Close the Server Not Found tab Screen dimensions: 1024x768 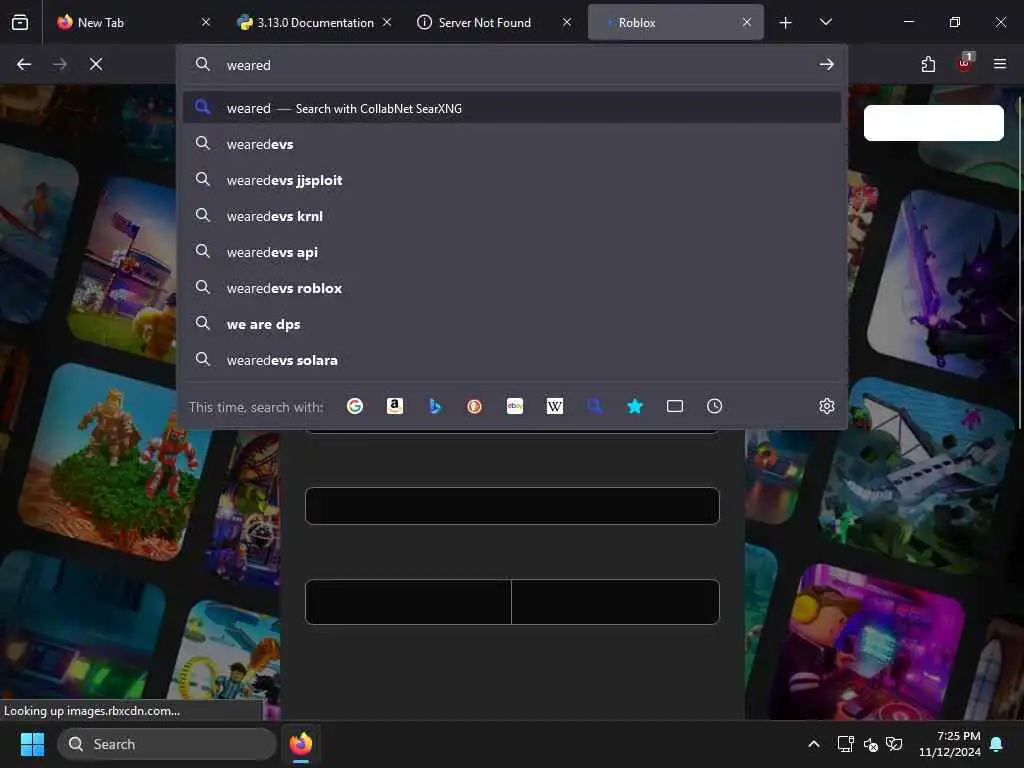coord(567,22)
